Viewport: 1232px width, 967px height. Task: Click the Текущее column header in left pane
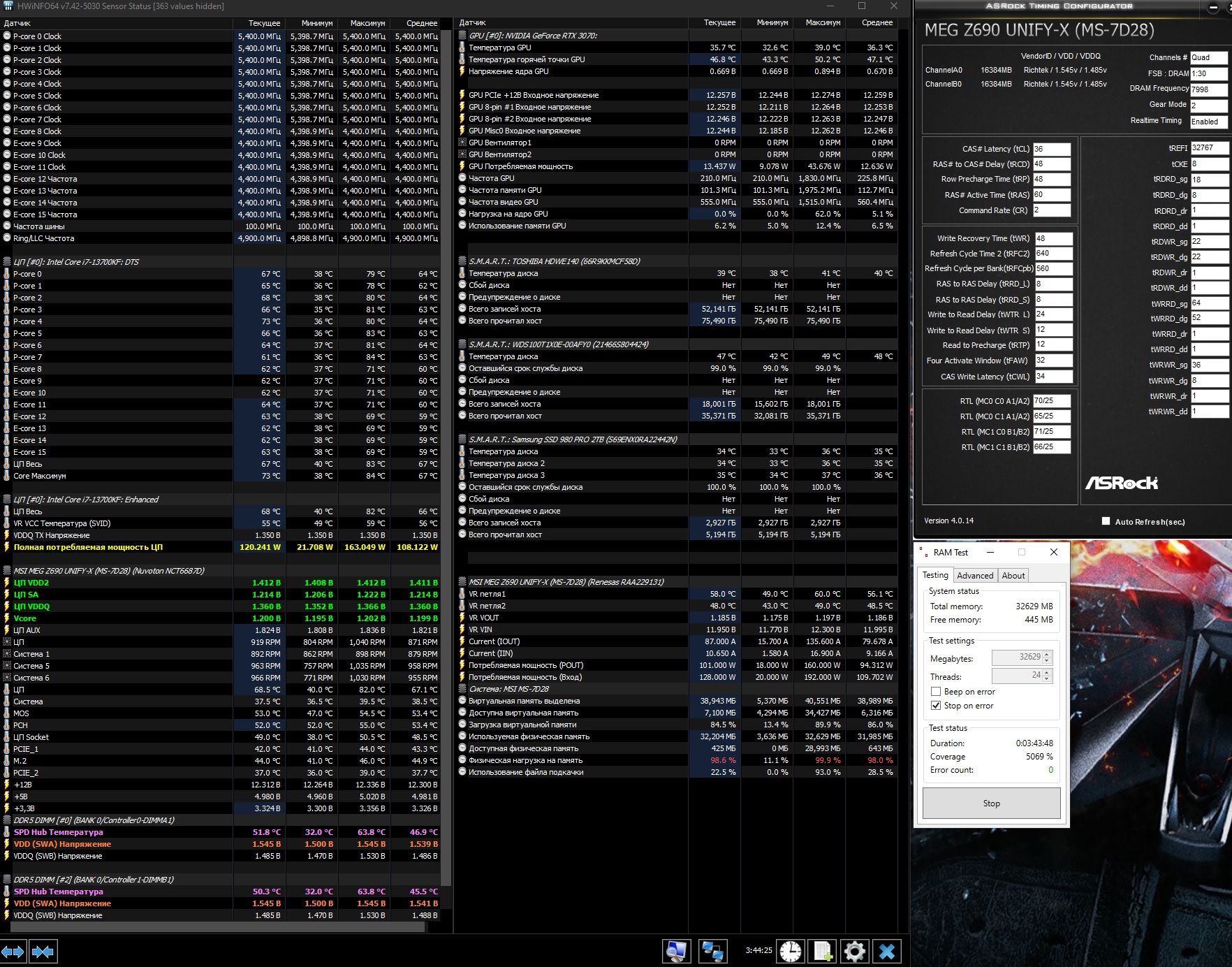258,23
